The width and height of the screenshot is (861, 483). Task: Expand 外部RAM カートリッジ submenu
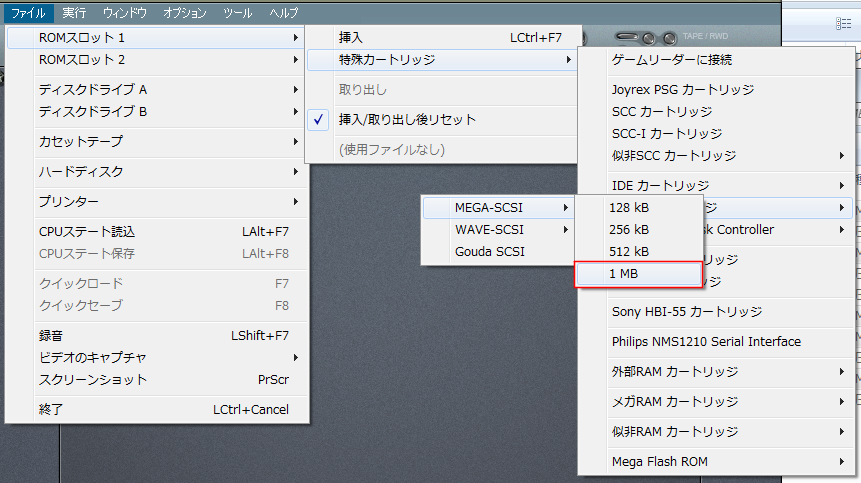tap(716, 372)
